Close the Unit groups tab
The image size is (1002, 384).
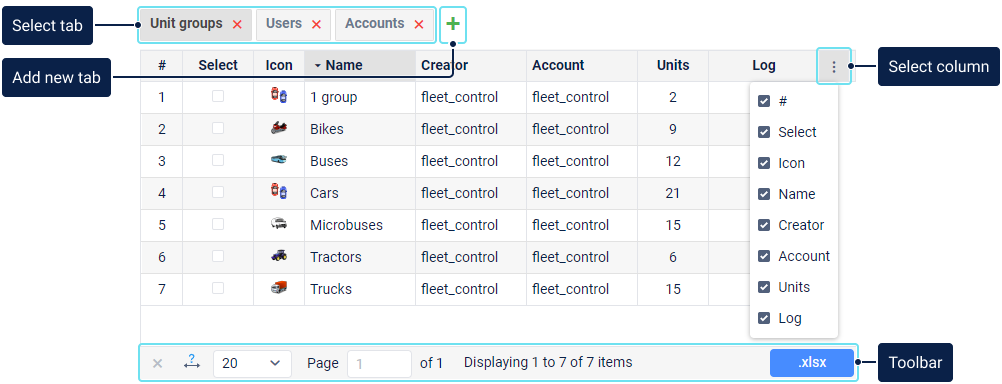tap(237, 24)
